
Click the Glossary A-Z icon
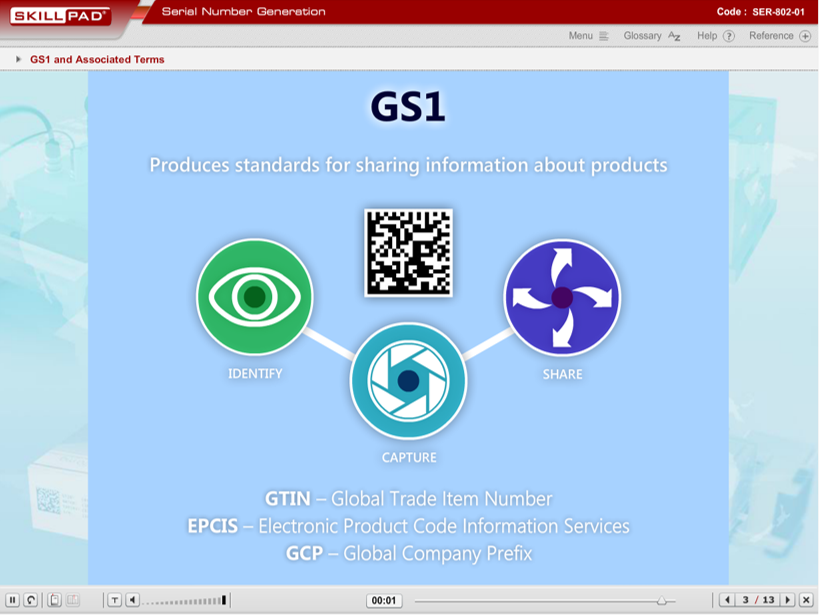(x=674, y=36)
